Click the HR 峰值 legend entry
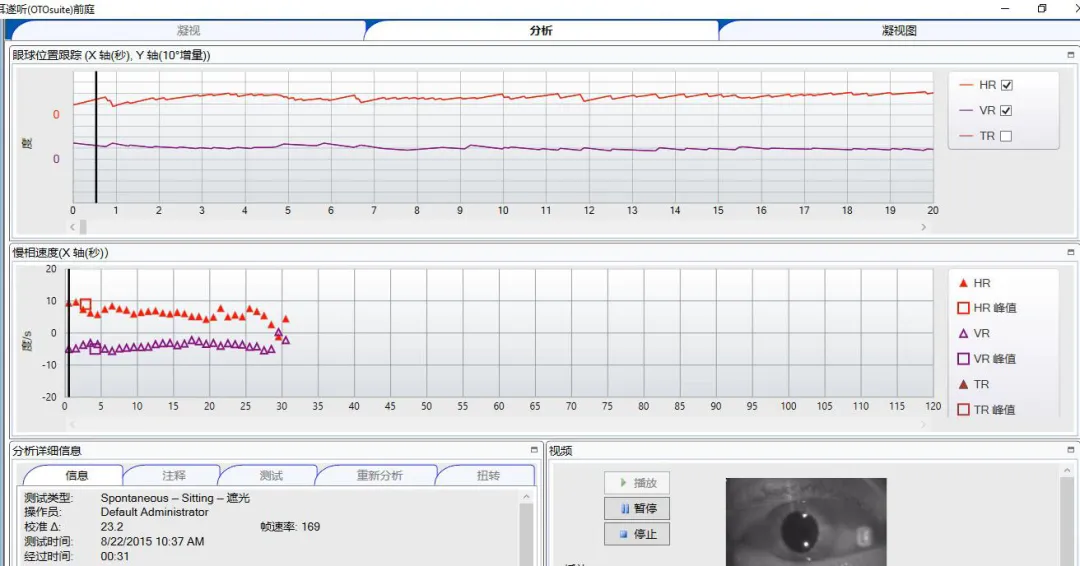The height and width of the screenshot is (566, 1080). click(x=987, y=308)
